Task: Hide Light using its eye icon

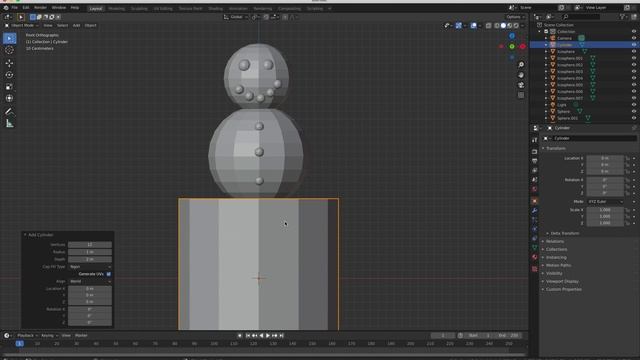Action: (634, 105)
